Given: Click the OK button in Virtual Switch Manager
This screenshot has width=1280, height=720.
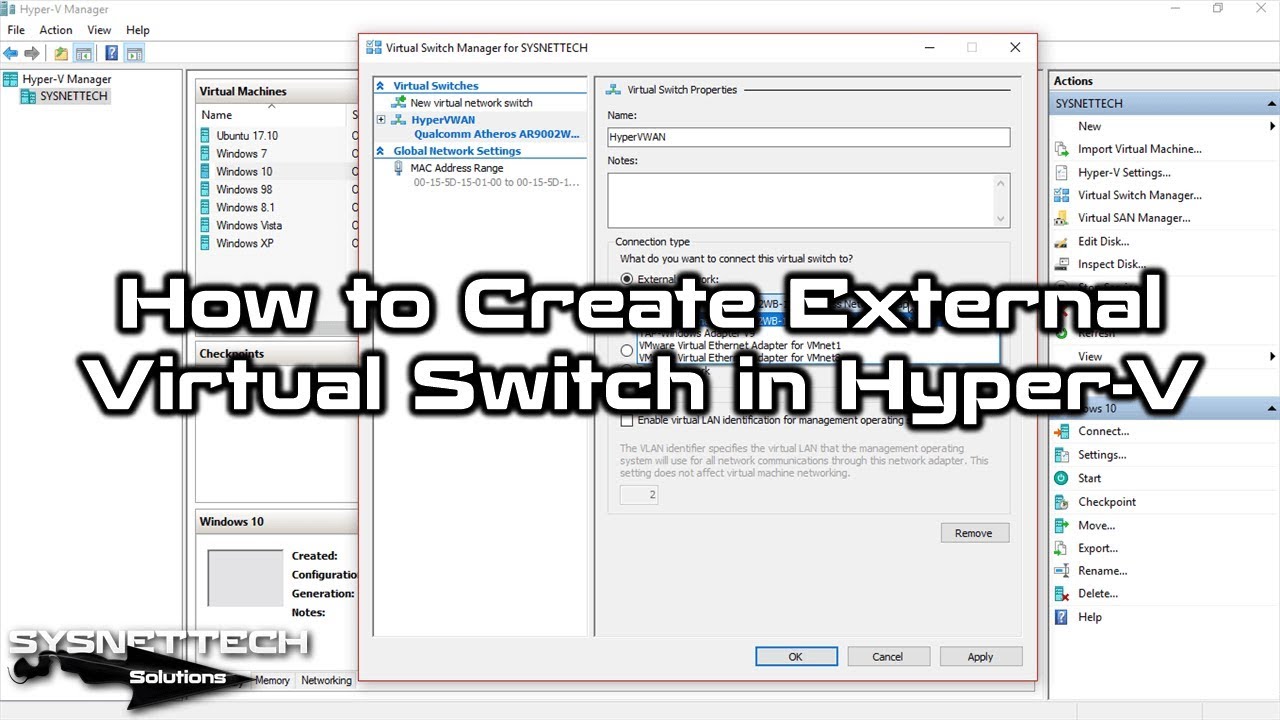Looking at the screenshot, I should 796,657.
